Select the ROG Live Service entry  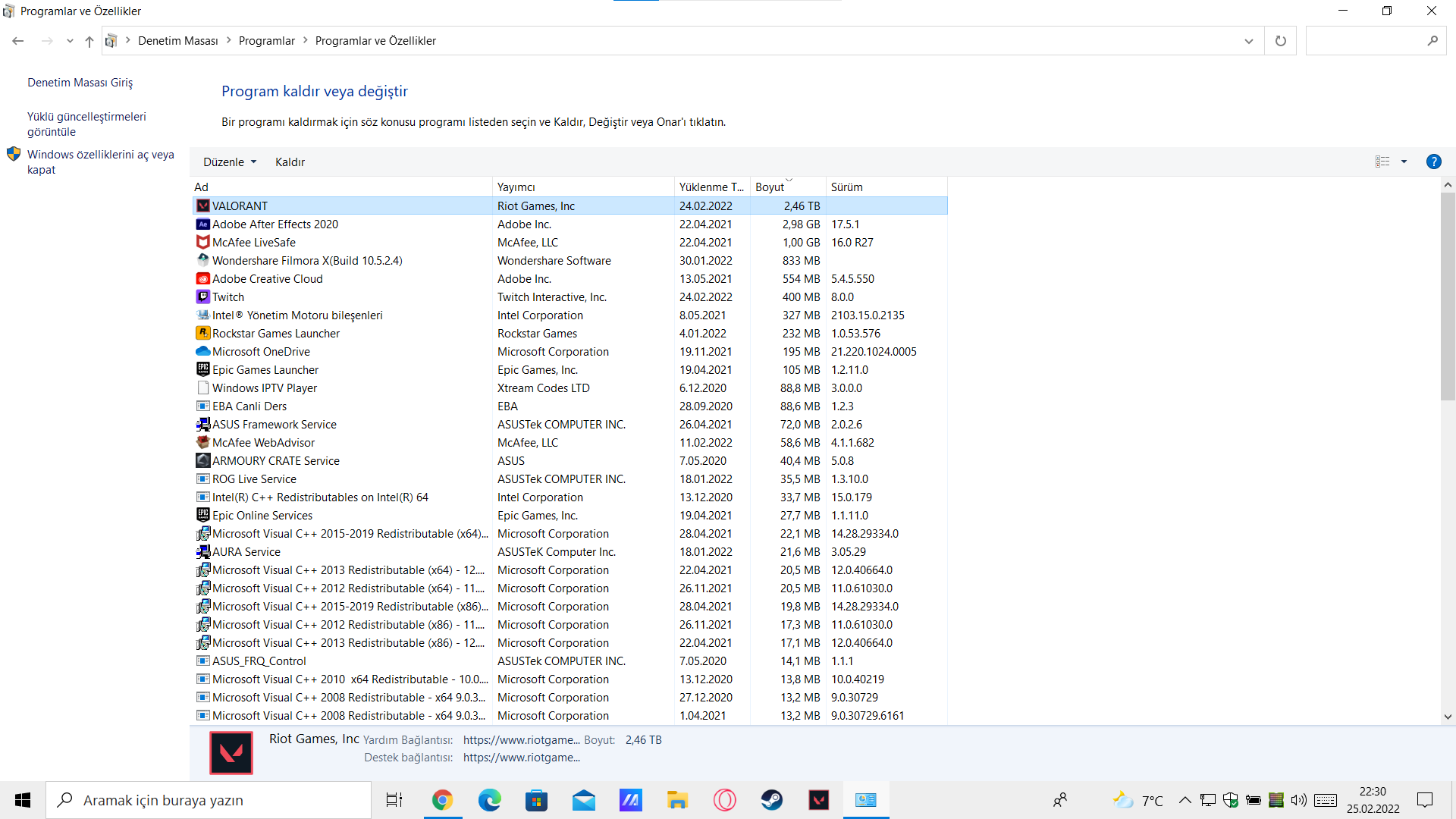coord(570,479)
